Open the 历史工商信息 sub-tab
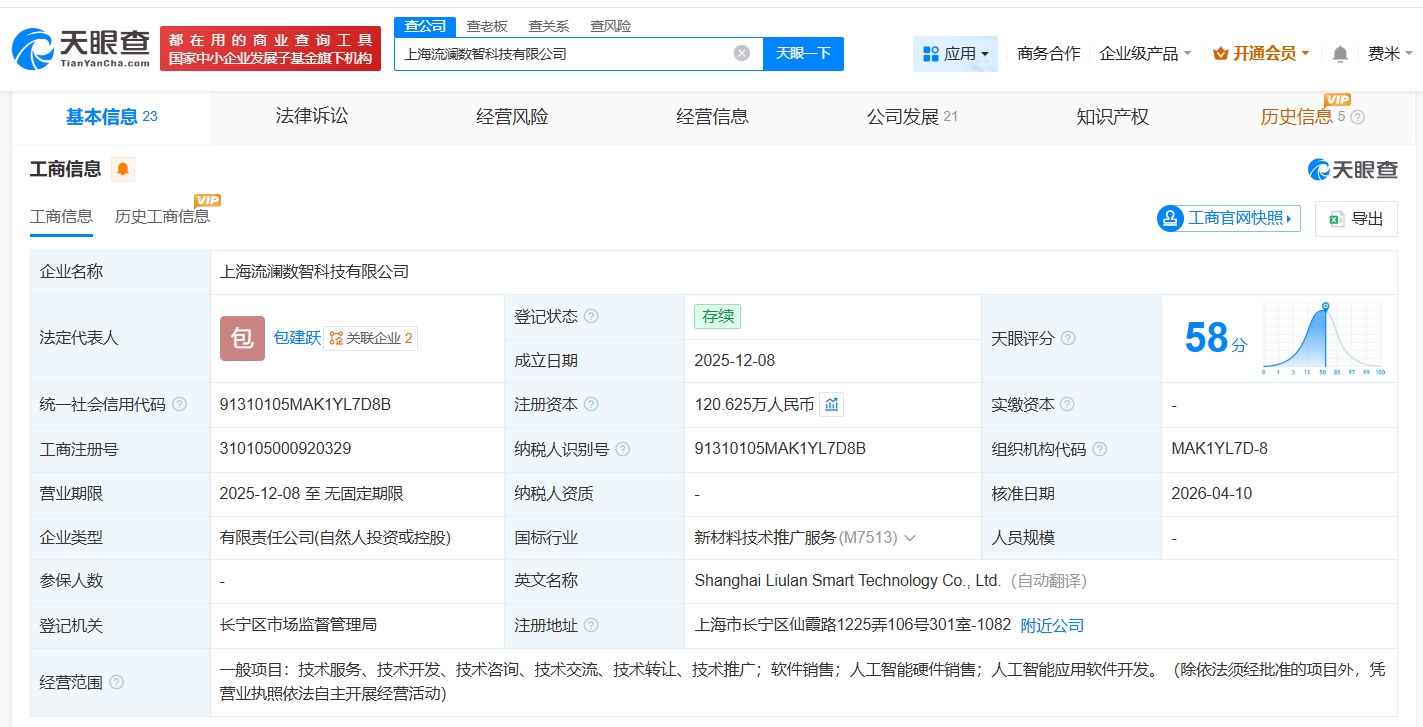The width and height of the screenshot is (1423, 727). tap(162, 216)
